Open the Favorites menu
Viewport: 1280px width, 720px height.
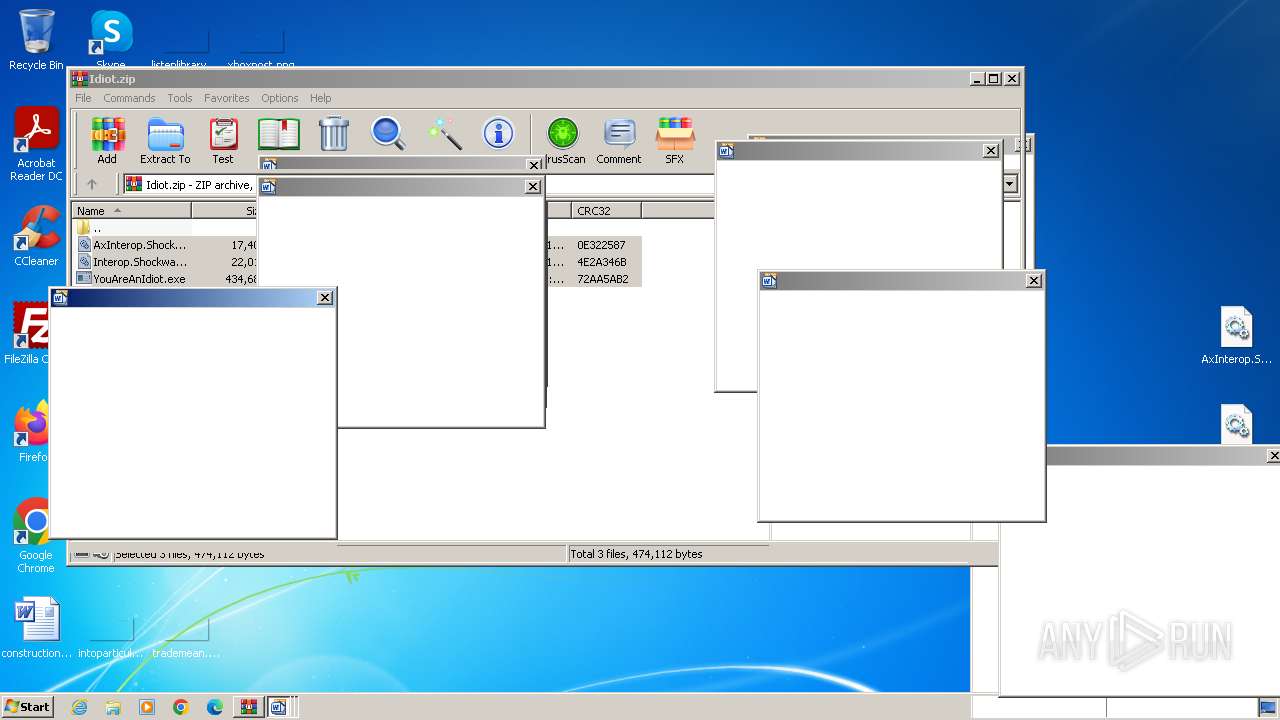pos(227,98)
